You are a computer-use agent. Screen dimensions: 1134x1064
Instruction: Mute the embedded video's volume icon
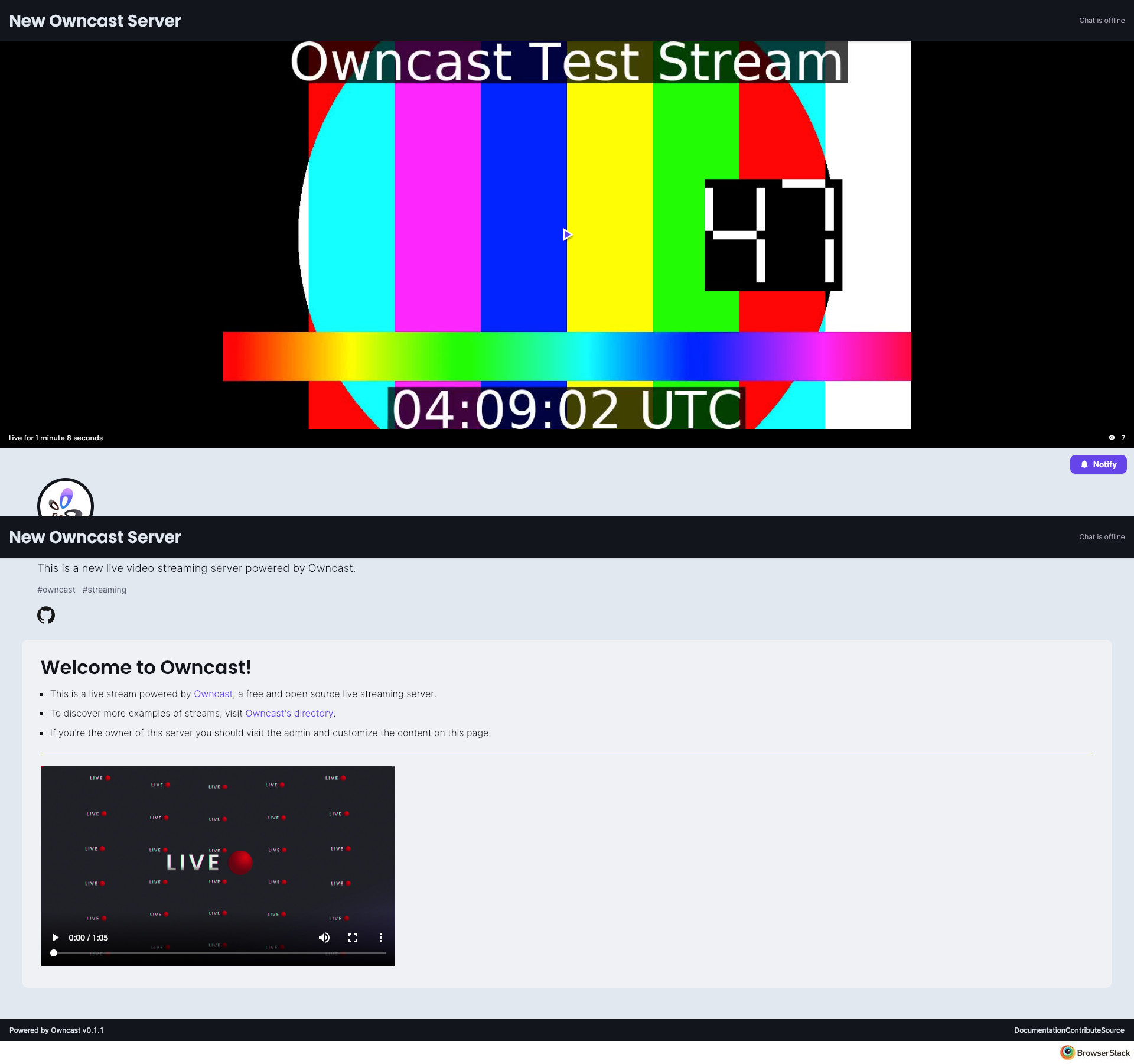324,938
